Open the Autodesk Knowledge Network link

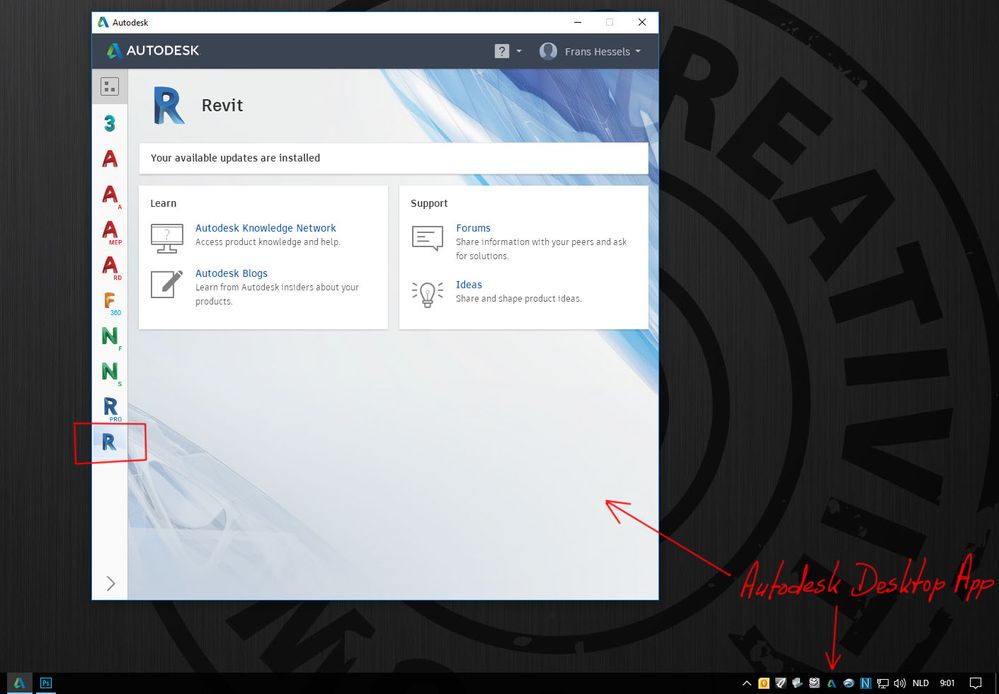[266, 228]
